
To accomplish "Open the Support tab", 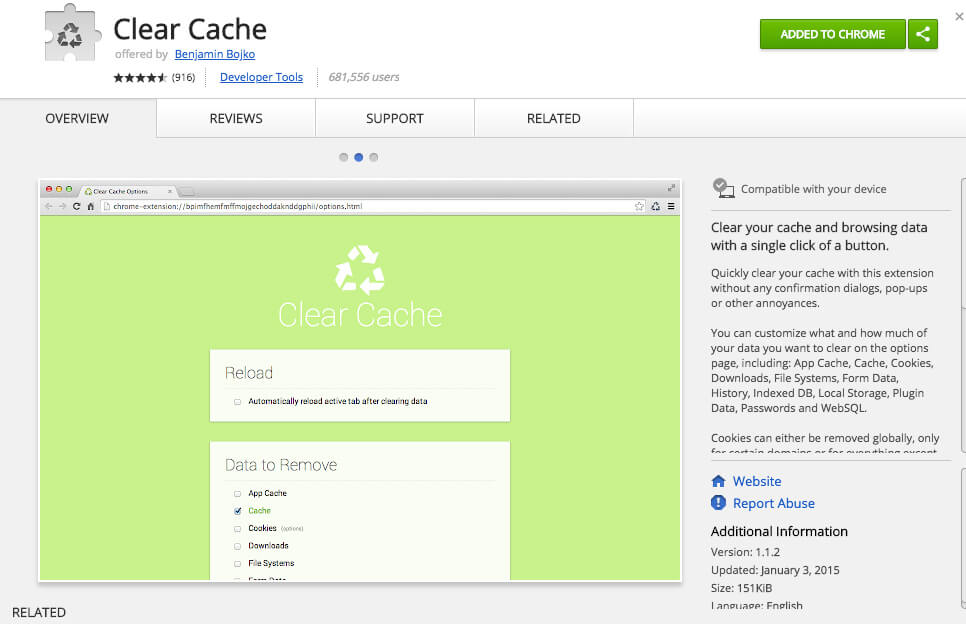I will coord(395,118).
